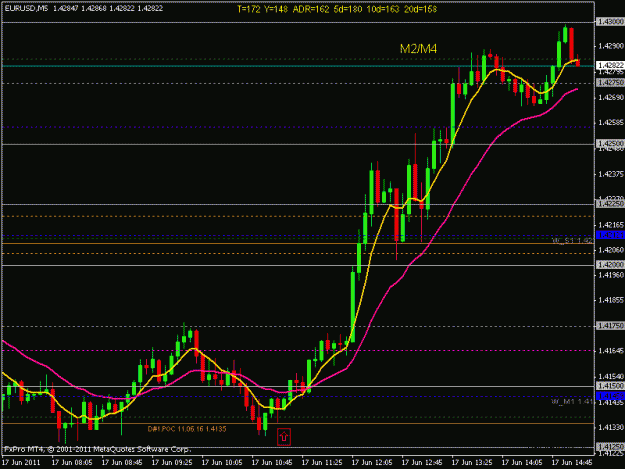625x469 pixels.
Task: Click the 1.42690 price scale value
Action: [610, 97]
